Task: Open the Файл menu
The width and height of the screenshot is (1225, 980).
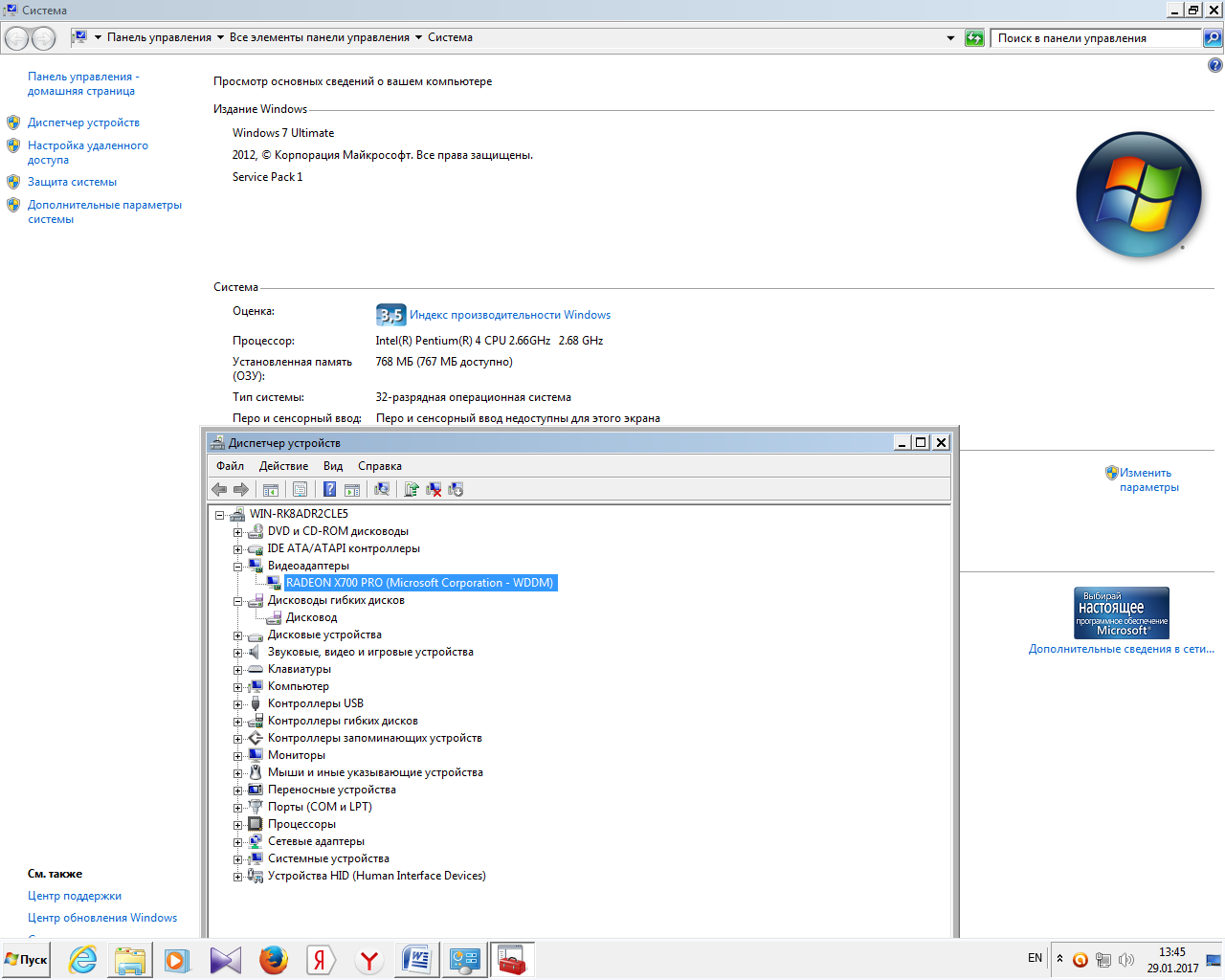Action: [x=230, y=466]
